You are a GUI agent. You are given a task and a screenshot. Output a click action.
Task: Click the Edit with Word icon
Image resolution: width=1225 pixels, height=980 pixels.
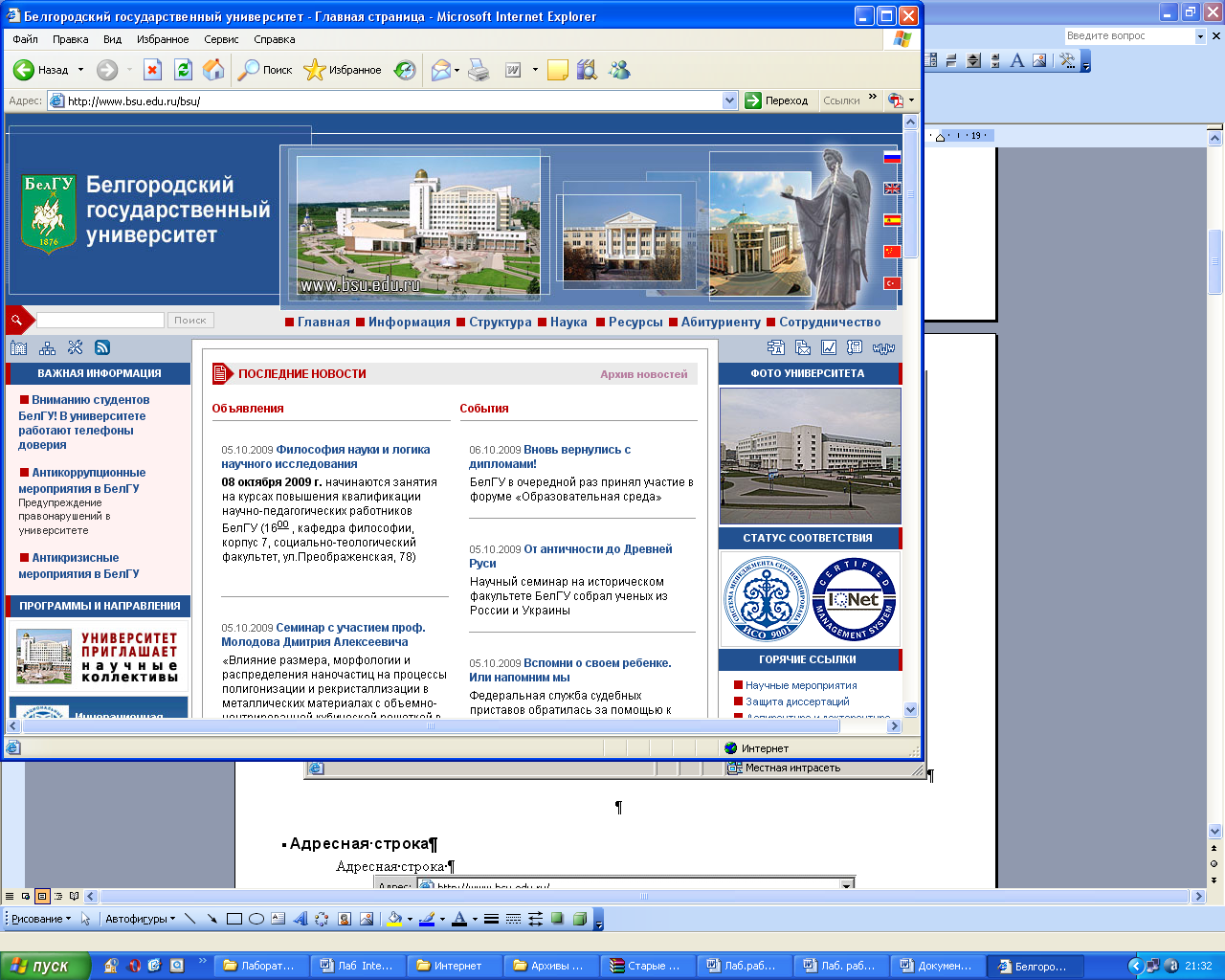513,70
